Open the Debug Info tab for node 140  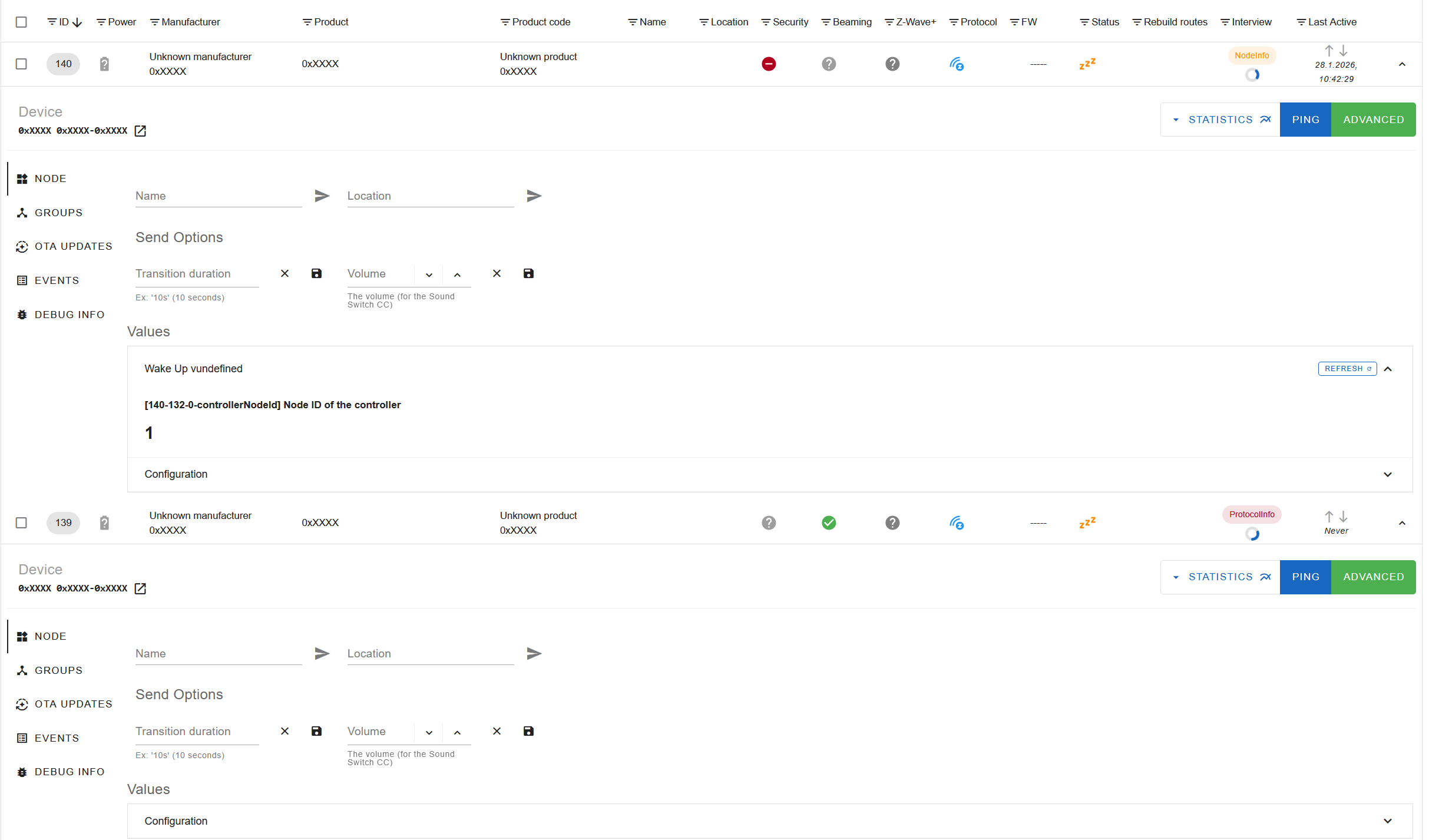69,315
